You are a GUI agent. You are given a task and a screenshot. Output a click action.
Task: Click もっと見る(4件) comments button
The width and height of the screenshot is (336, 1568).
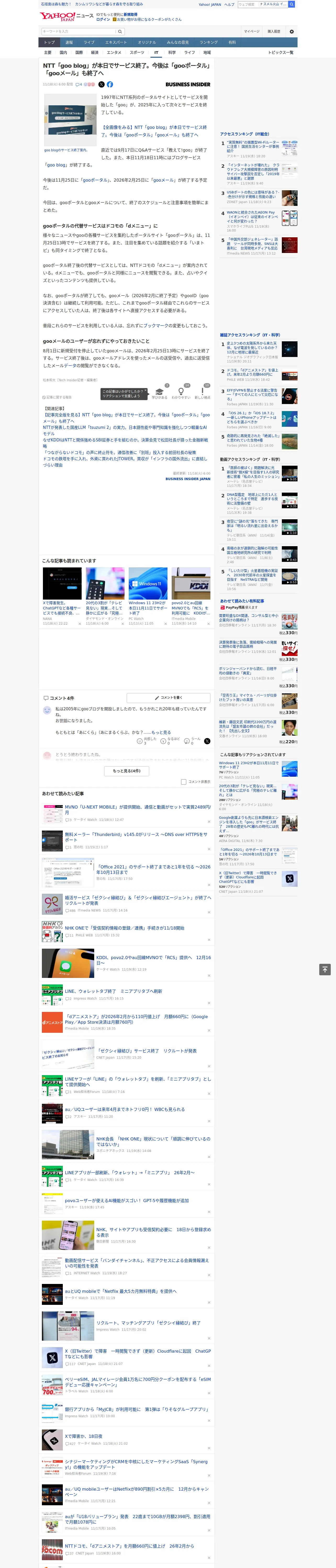pos(126,771)
